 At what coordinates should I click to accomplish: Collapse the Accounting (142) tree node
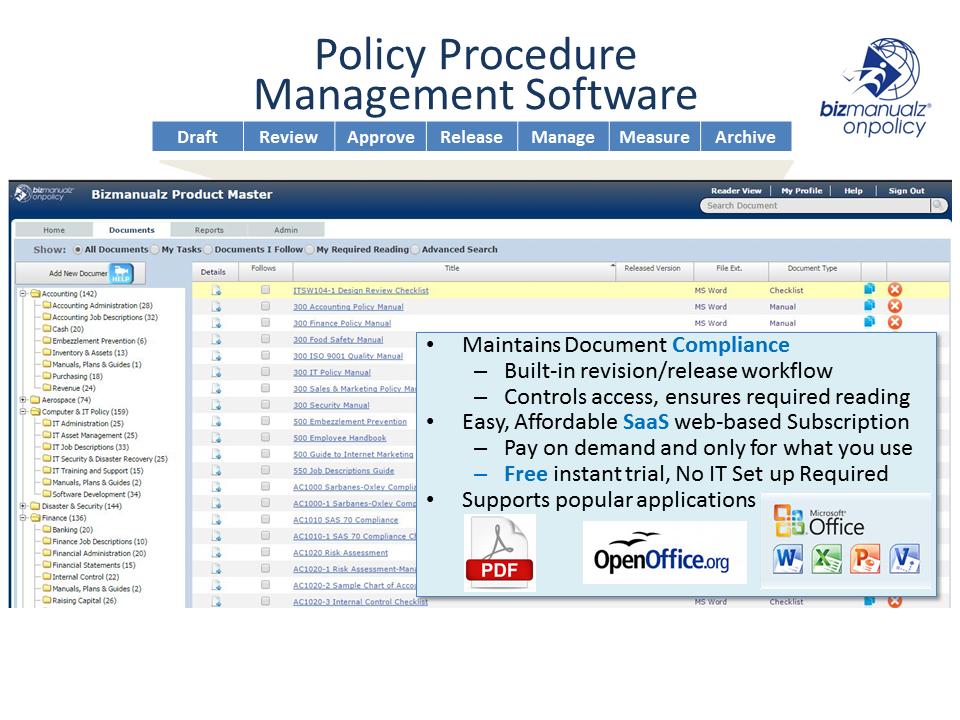(23, 294)
